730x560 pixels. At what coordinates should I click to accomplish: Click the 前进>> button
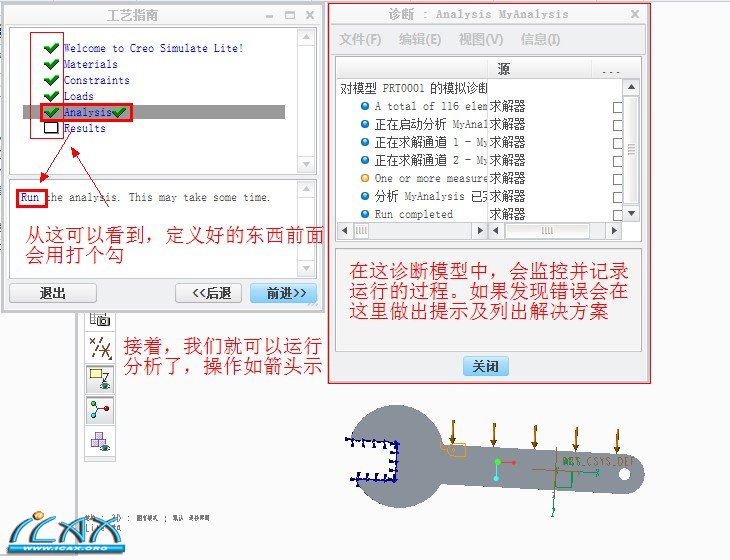coord(284,293)
